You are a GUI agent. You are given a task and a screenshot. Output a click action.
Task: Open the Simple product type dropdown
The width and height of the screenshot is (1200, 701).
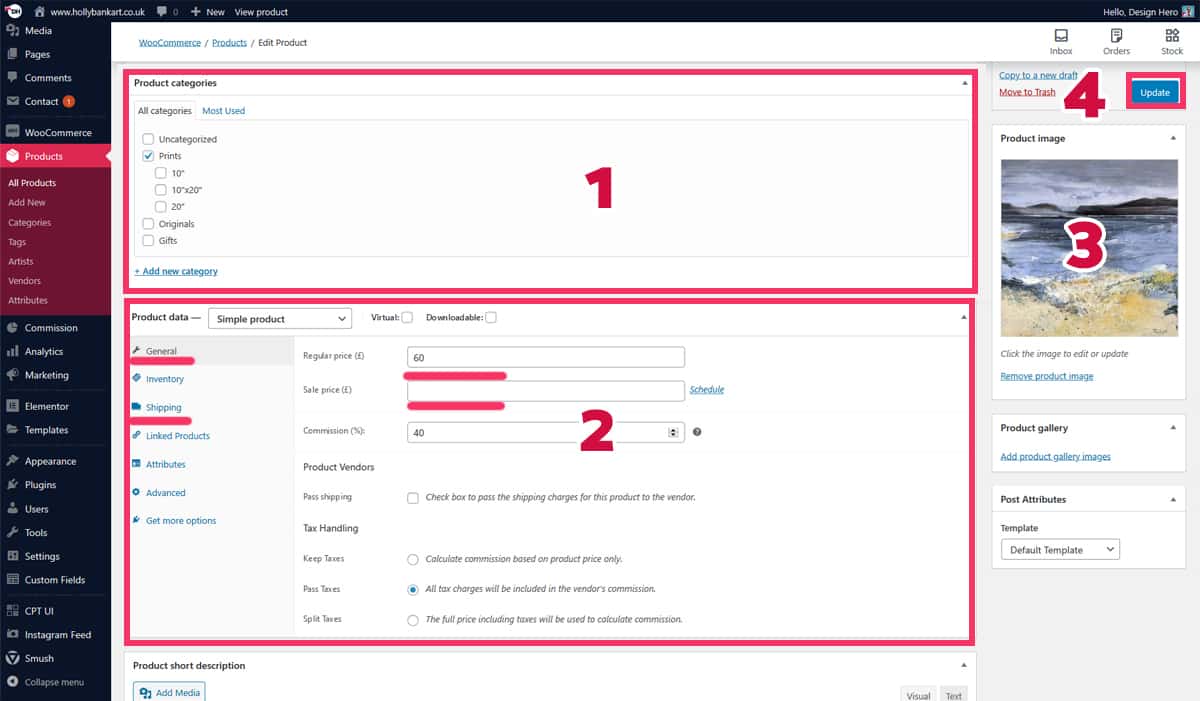point(280,319)
